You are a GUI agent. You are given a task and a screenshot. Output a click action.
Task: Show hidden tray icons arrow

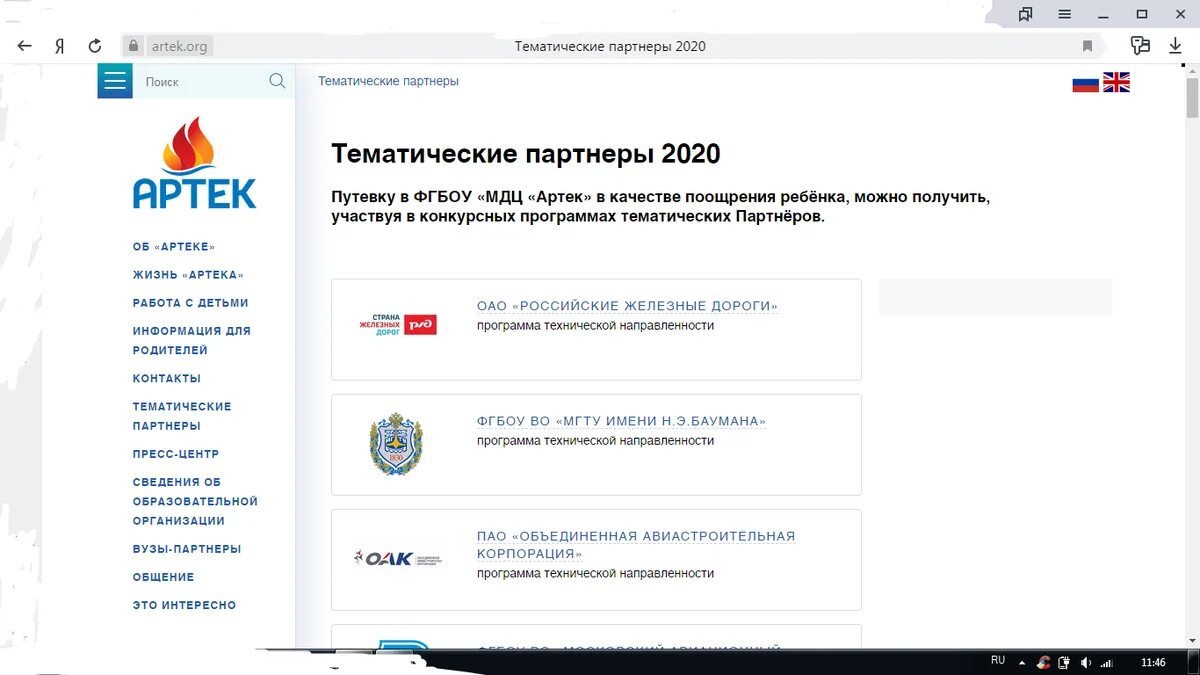click(x=1021, y=662)
